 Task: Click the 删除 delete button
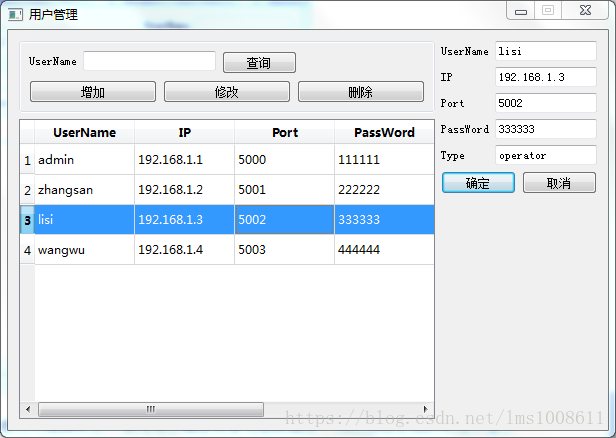(361, 92)
